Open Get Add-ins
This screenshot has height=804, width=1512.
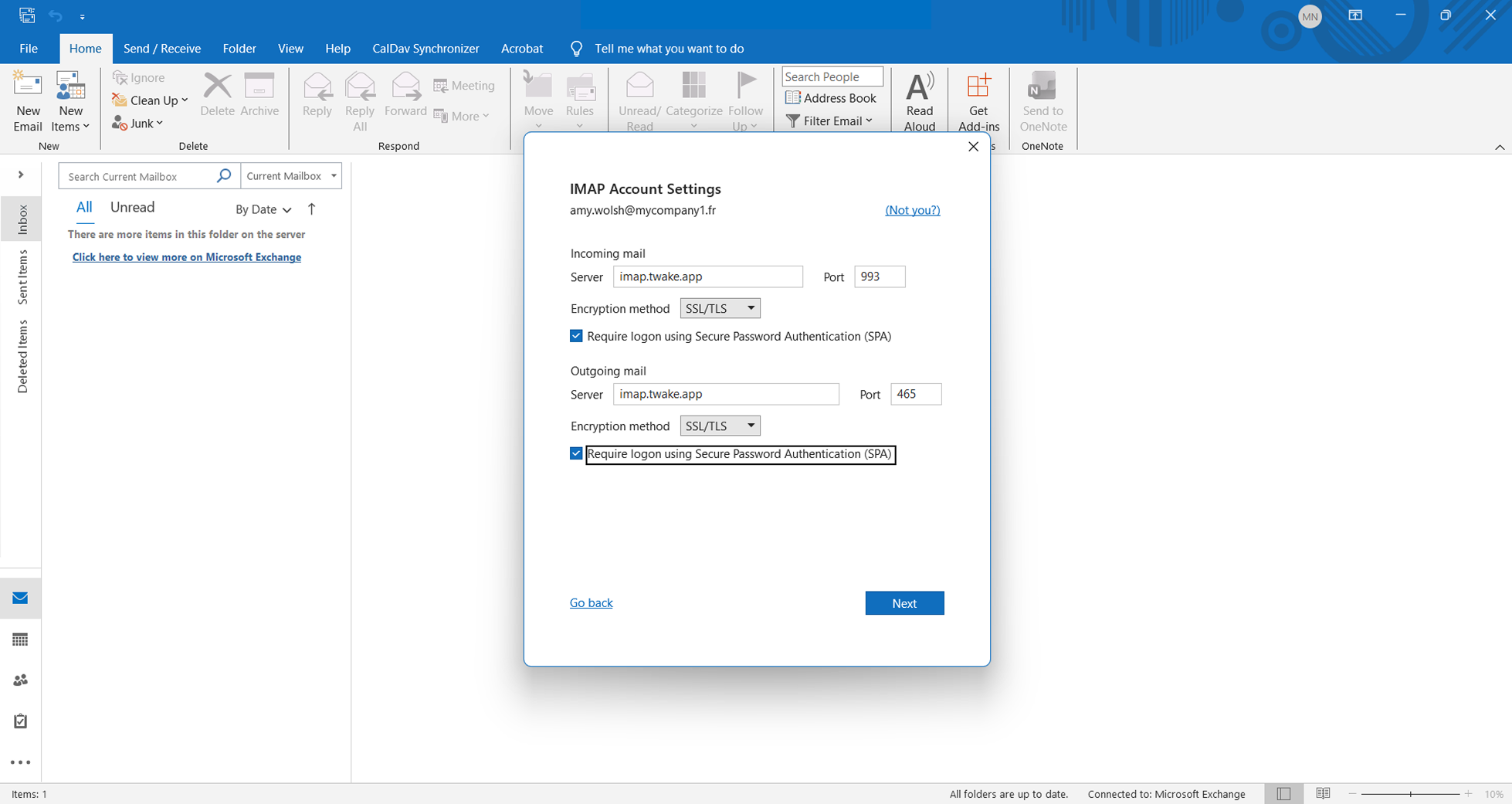[x=978, y=101]
